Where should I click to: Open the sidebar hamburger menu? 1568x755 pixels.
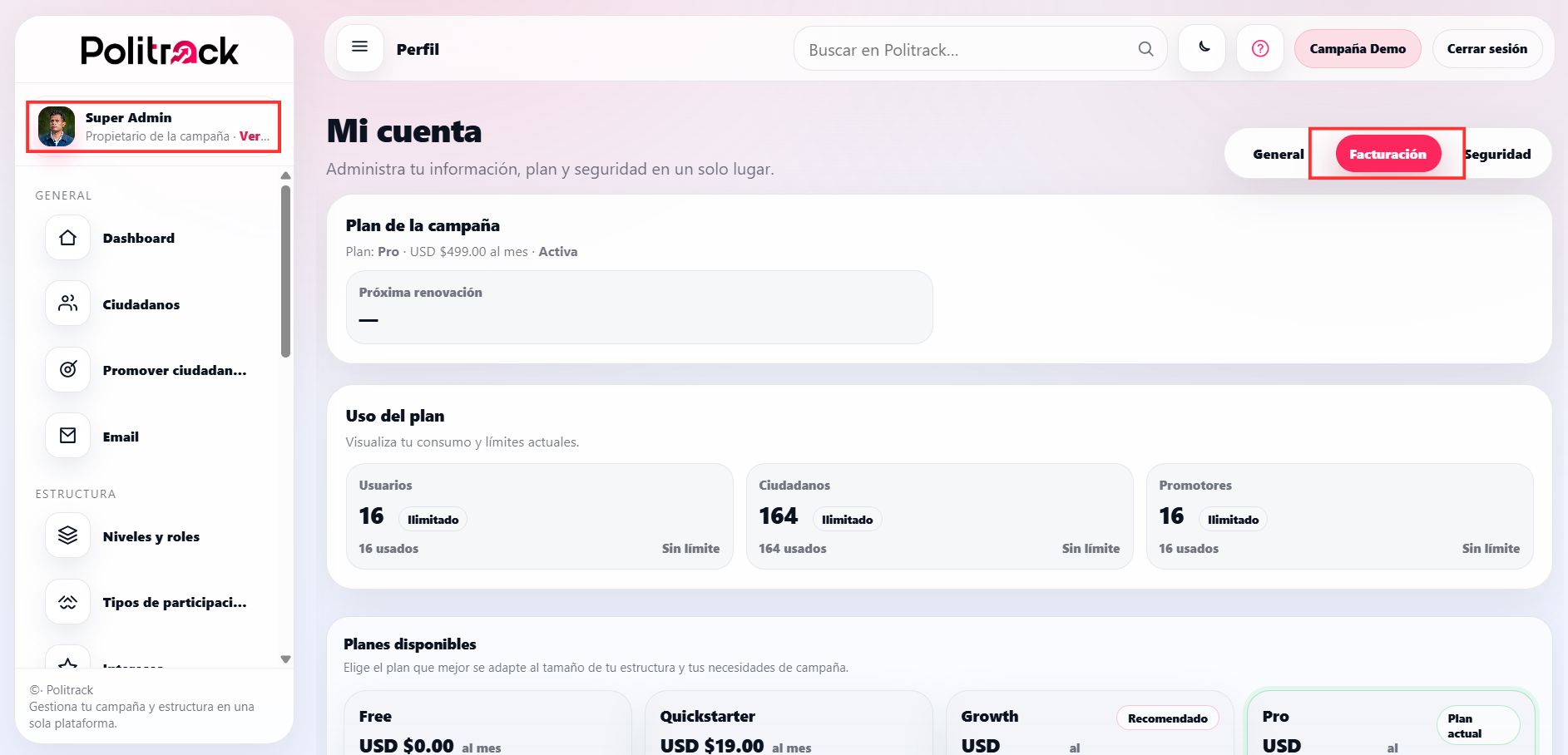click(x=359, y=47)
